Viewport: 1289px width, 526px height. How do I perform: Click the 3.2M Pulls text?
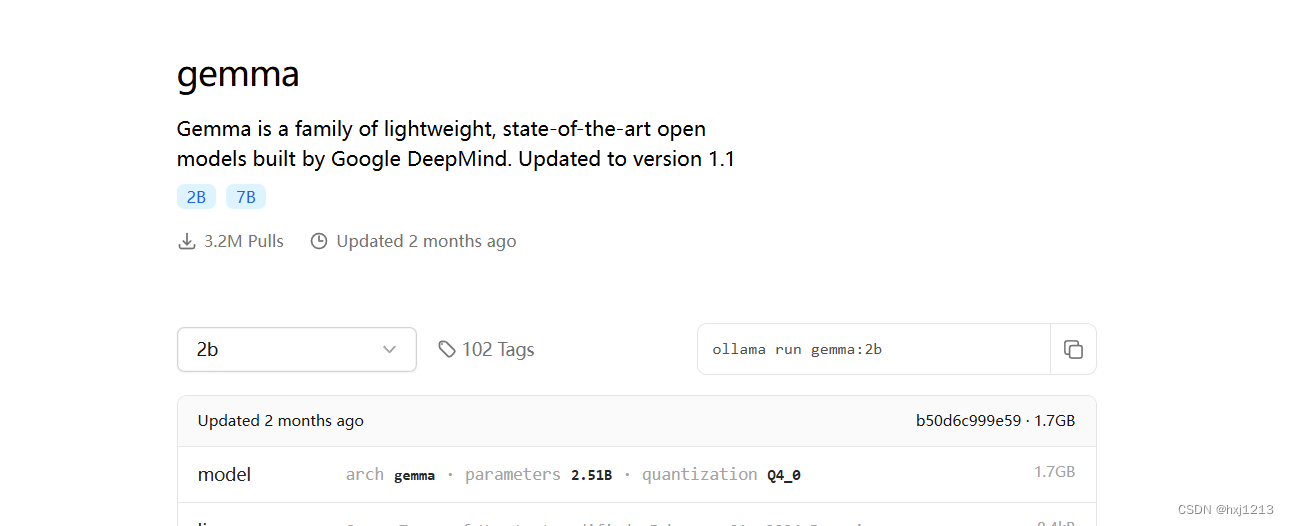(244, 241)
